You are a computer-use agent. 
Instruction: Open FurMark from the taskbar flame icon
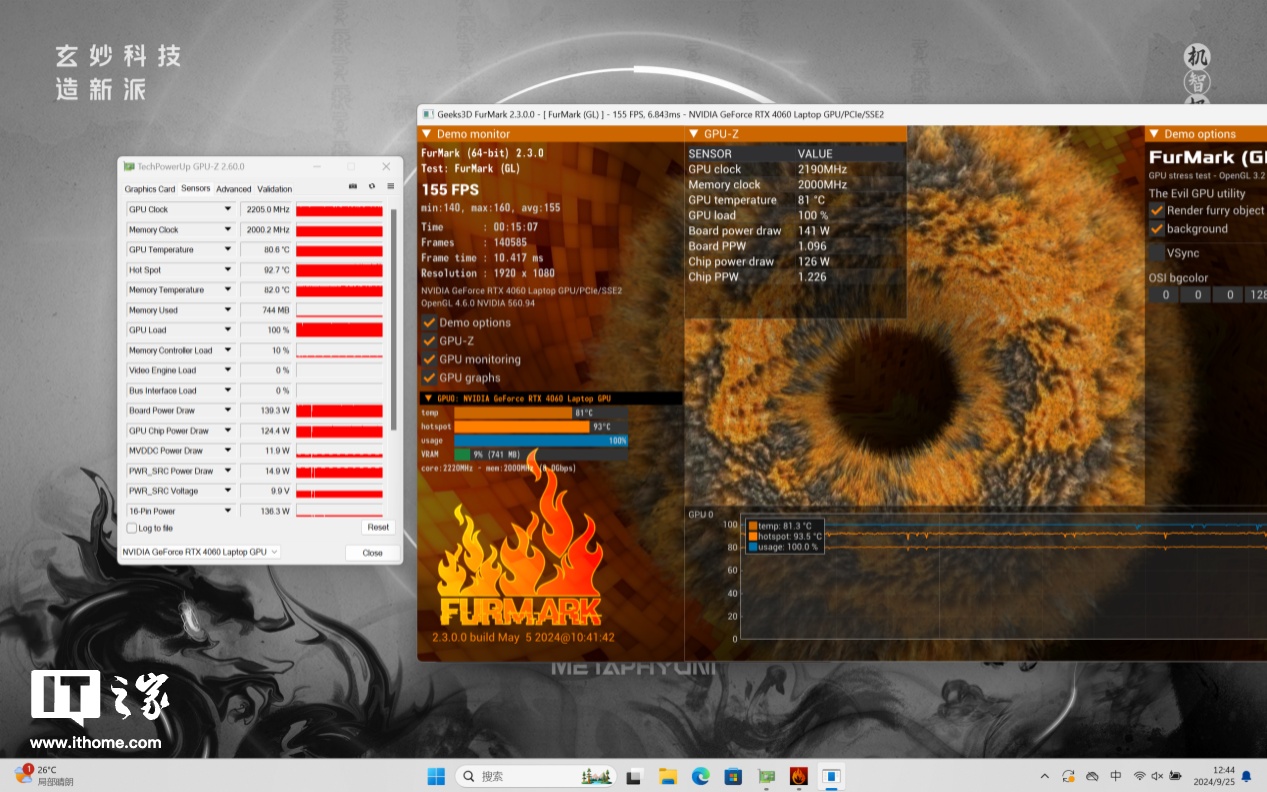[x=798, y=776]
